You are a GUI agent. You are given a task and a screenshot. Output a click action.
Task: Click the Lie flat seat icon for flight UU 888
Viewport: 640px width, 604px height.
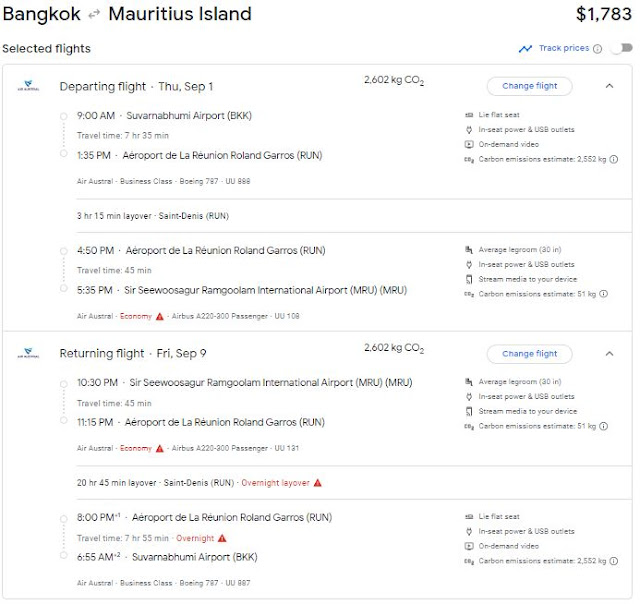(469, 115)
